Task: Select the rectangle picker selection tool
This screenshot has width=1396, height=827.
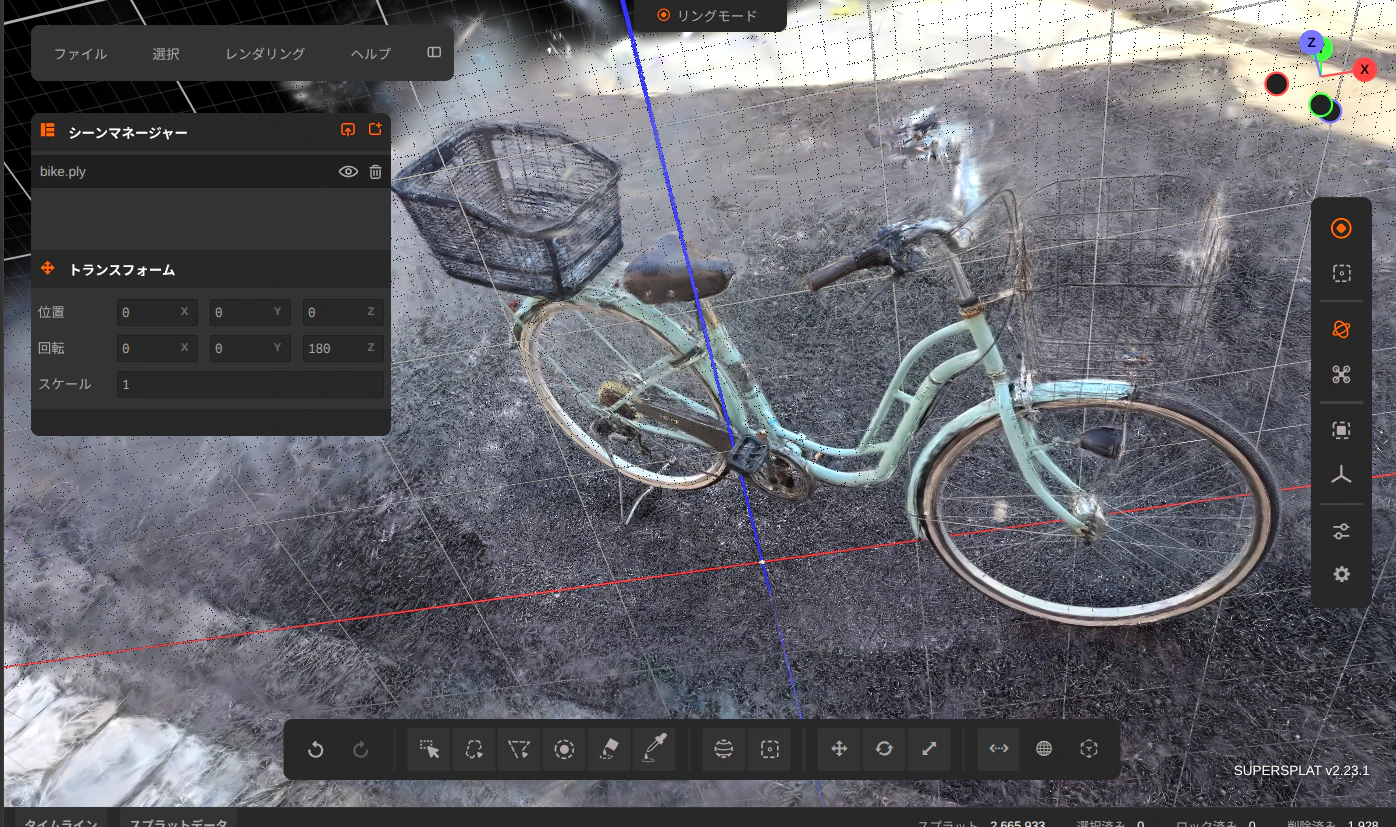Action: coord(430,749)
